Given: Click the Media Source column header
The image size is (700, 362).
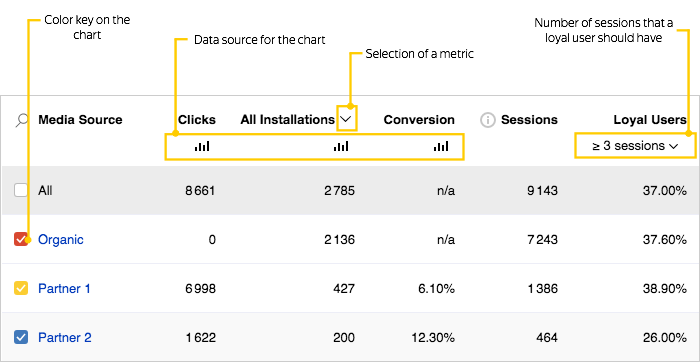Looking at the screenshot, I should 80,120.
